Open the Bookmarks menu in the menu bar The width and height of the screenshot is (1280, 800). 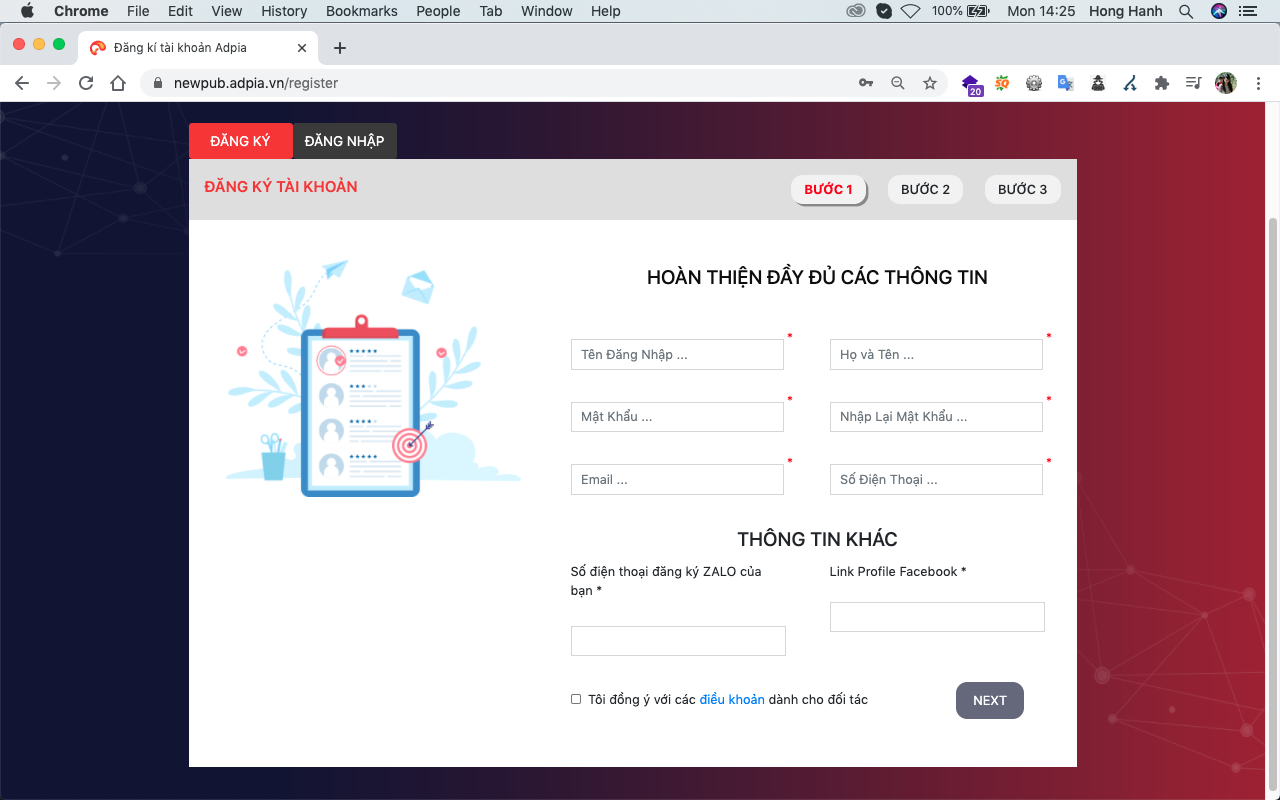[361, 11]
